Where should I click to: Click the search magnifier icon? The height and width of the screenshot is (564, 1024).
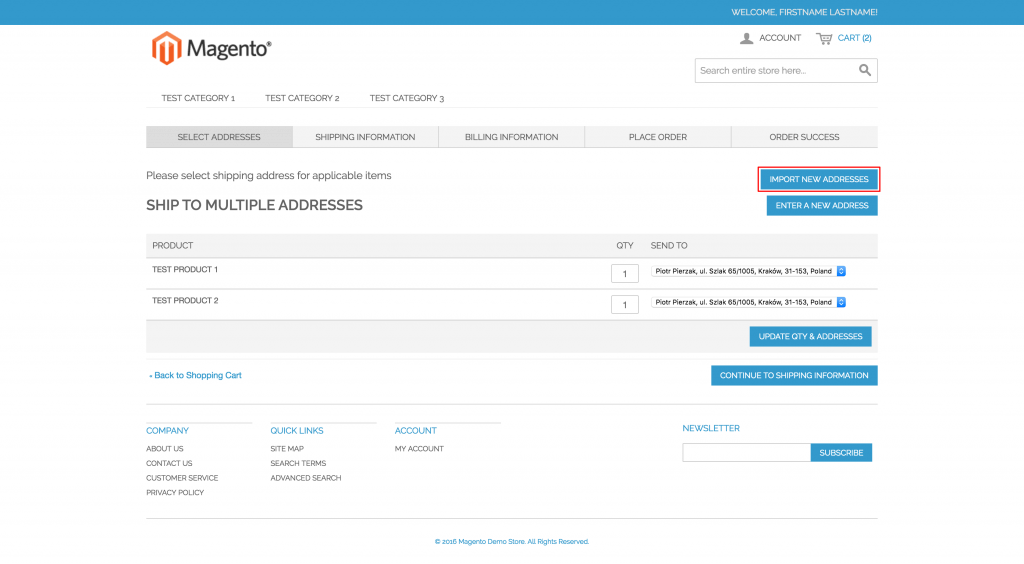(x=865, y=70)
